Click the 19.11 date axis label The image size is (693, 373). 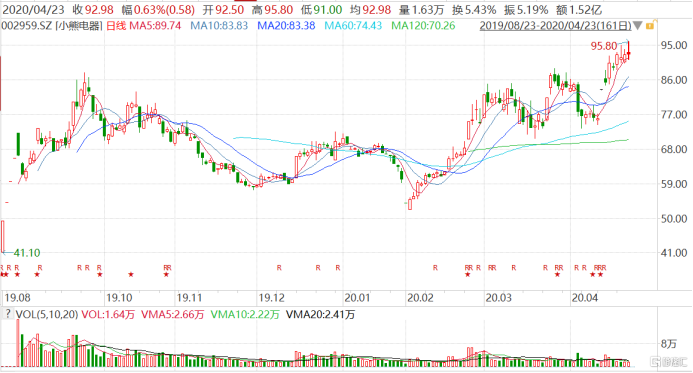click(x=190, y=297)
